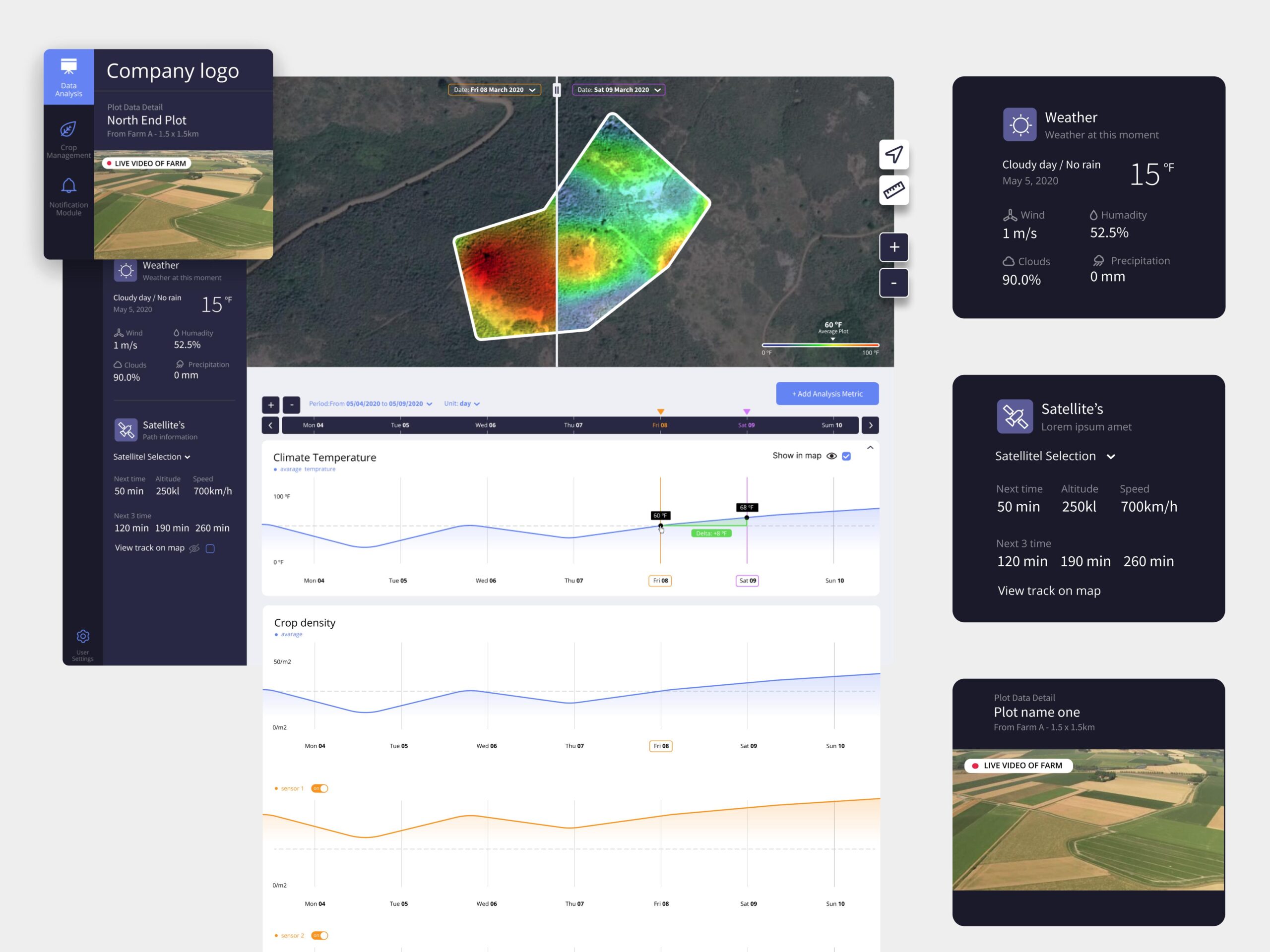Click the Add Analysis Metric button

[827, 394]
